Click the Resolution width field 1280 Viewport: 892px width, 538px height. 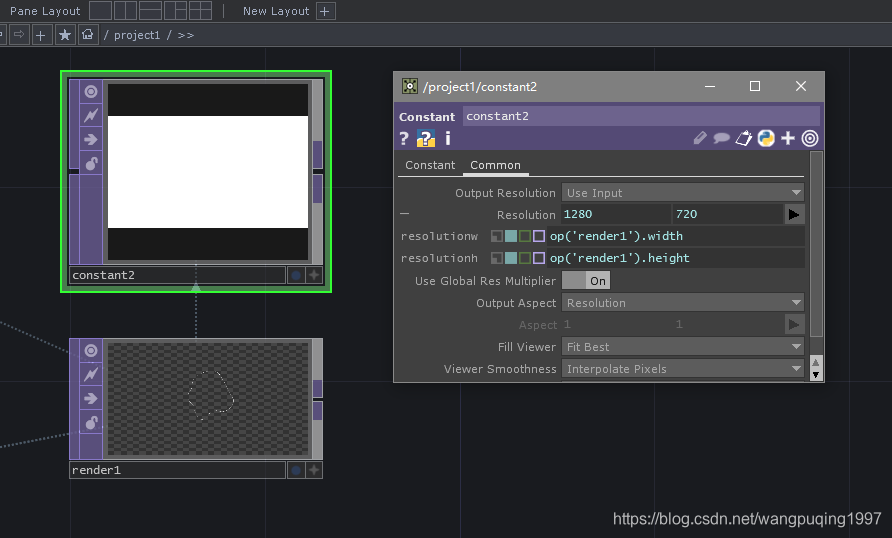(616, 214)
